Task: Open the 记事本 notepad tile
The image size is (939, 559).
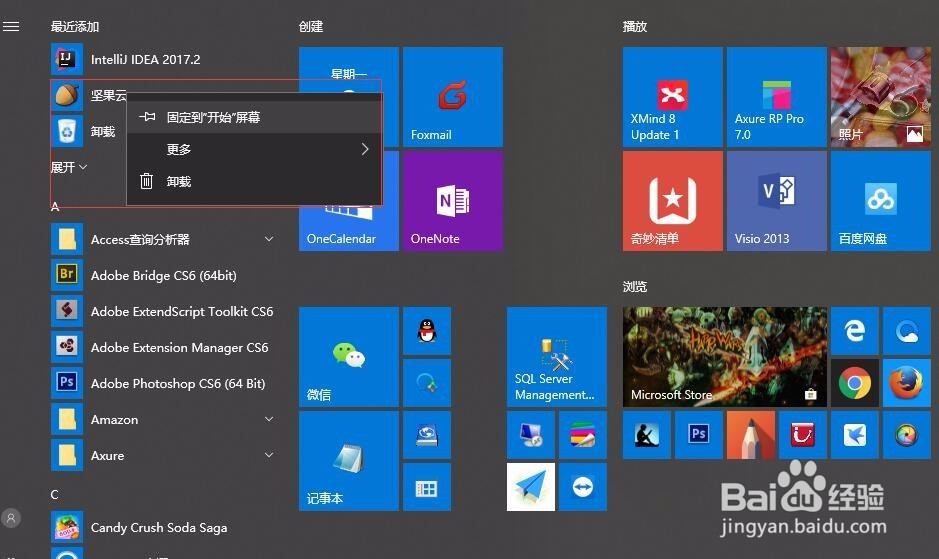Action: pos(349,461)
